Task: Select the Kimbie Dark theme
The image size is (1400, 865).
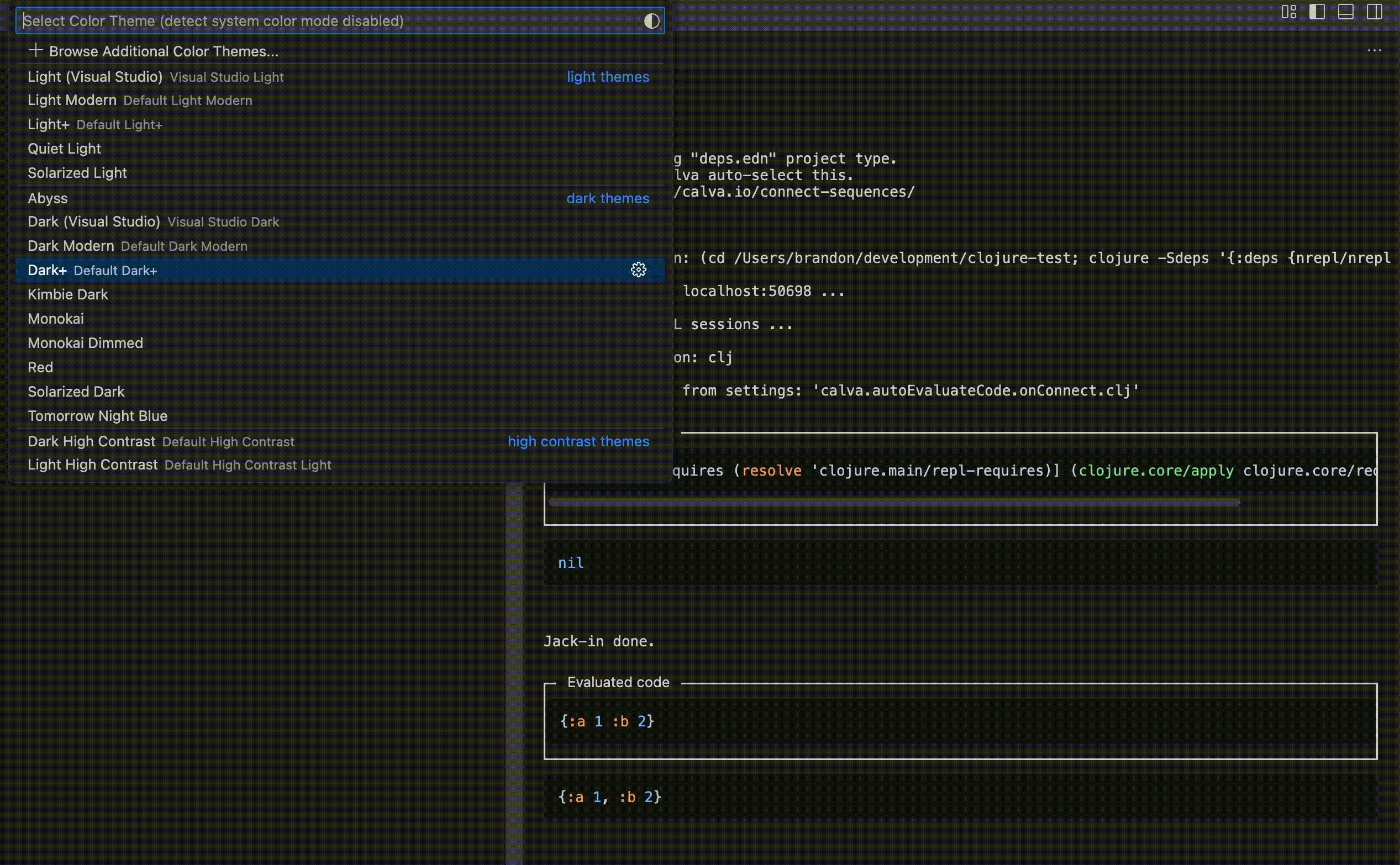Action: click(67, 294)
